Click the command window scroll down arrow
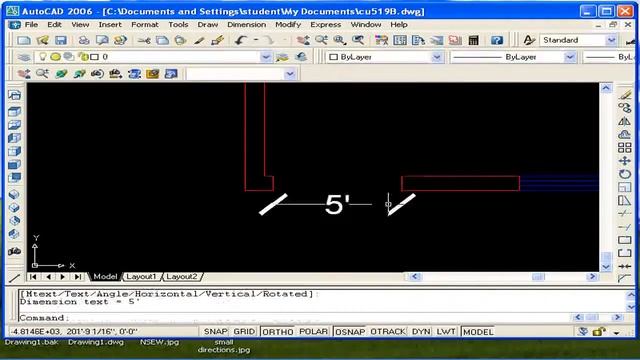The height and width of the screenshot is (360, 640). [x=631, y=307]
